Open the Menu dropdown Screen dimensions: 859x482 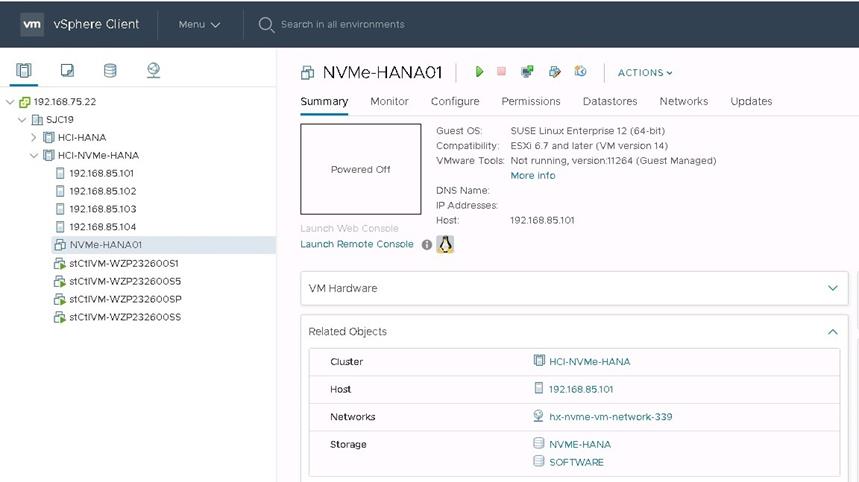(199, 25)
